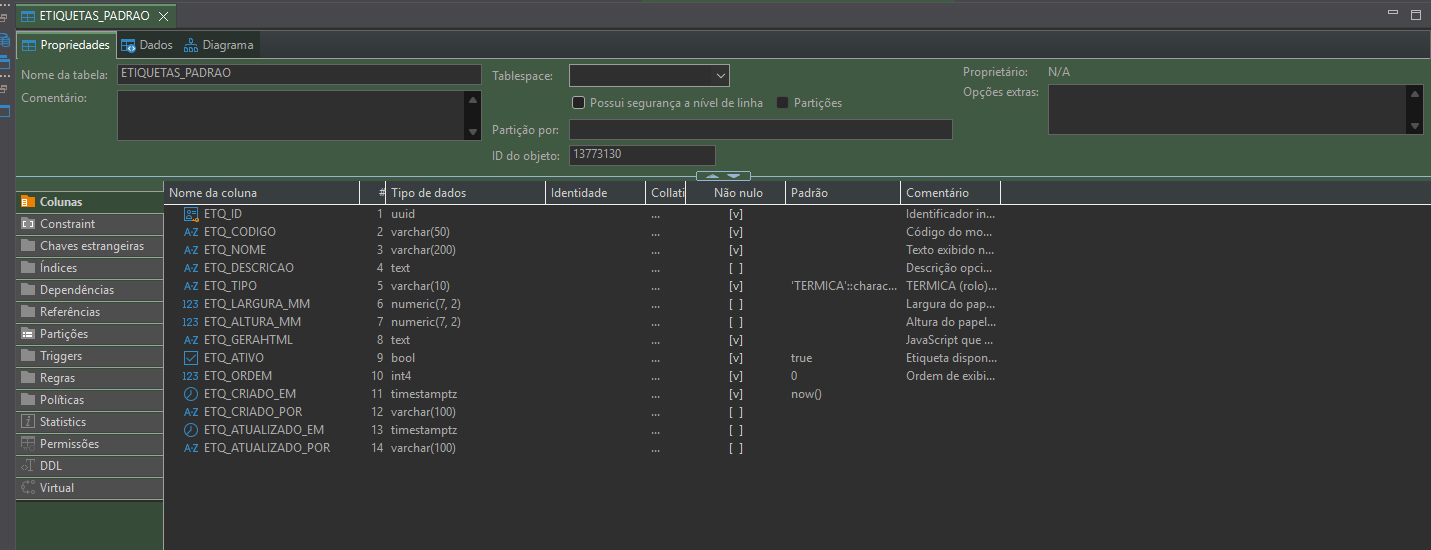Toggle the Partições checkbox
Image resolution: width=1431 pixels, height=550 pixels.
[783, 103]
